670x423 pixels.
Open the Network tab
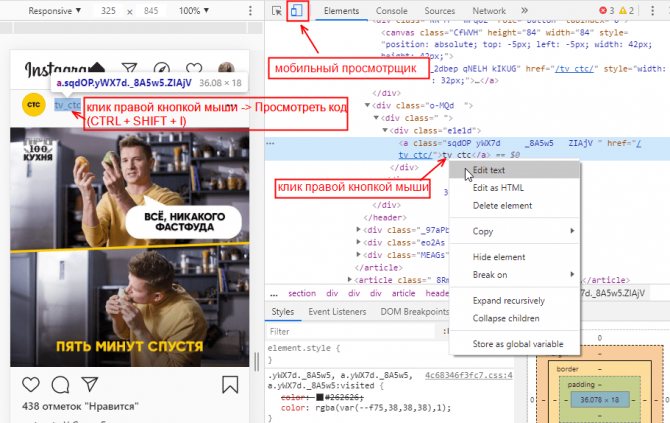[x=489, y=11]
